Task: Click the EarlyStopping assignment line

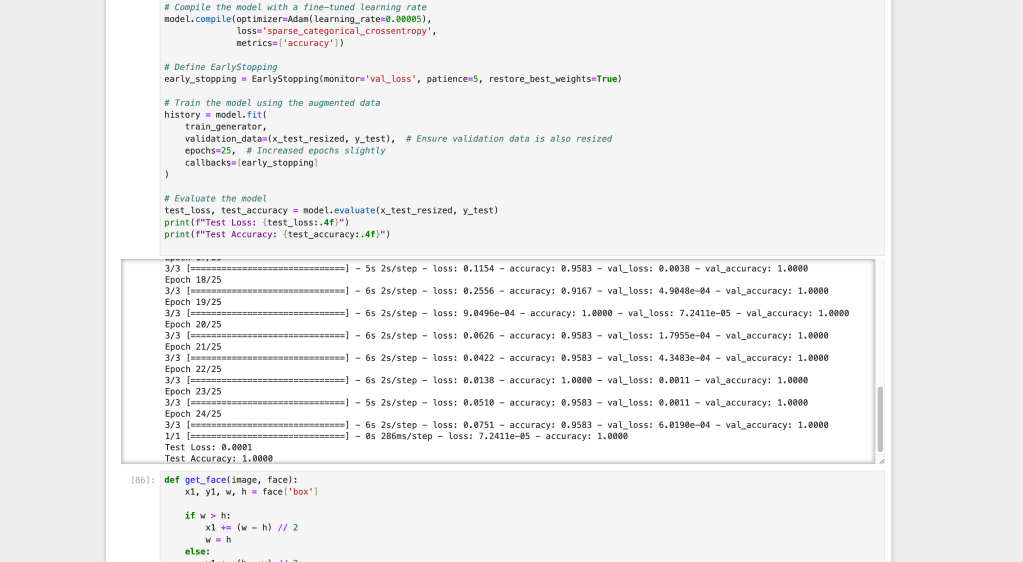Action: point(392,78)
